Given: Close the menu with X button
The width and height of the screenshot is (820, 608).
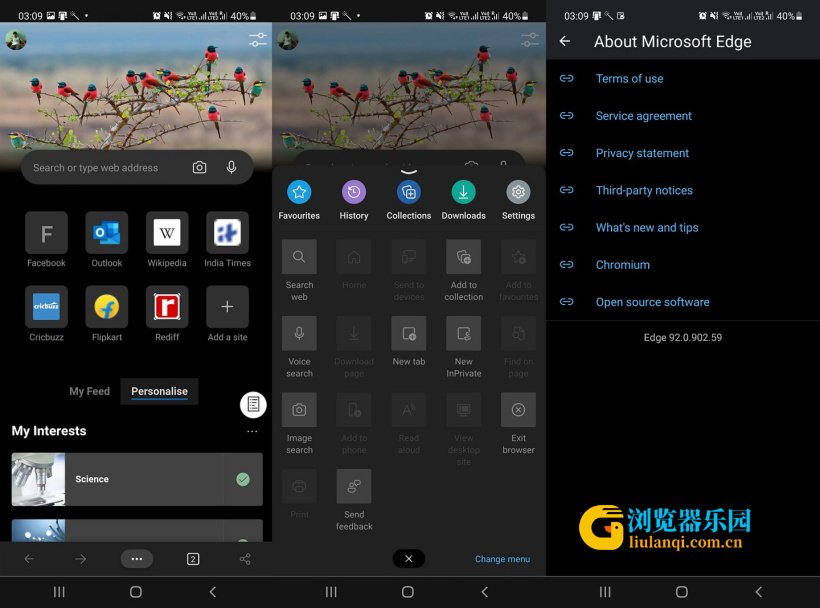Looking at the screenshot, I should pyautogui.click(x=408, y=559).
